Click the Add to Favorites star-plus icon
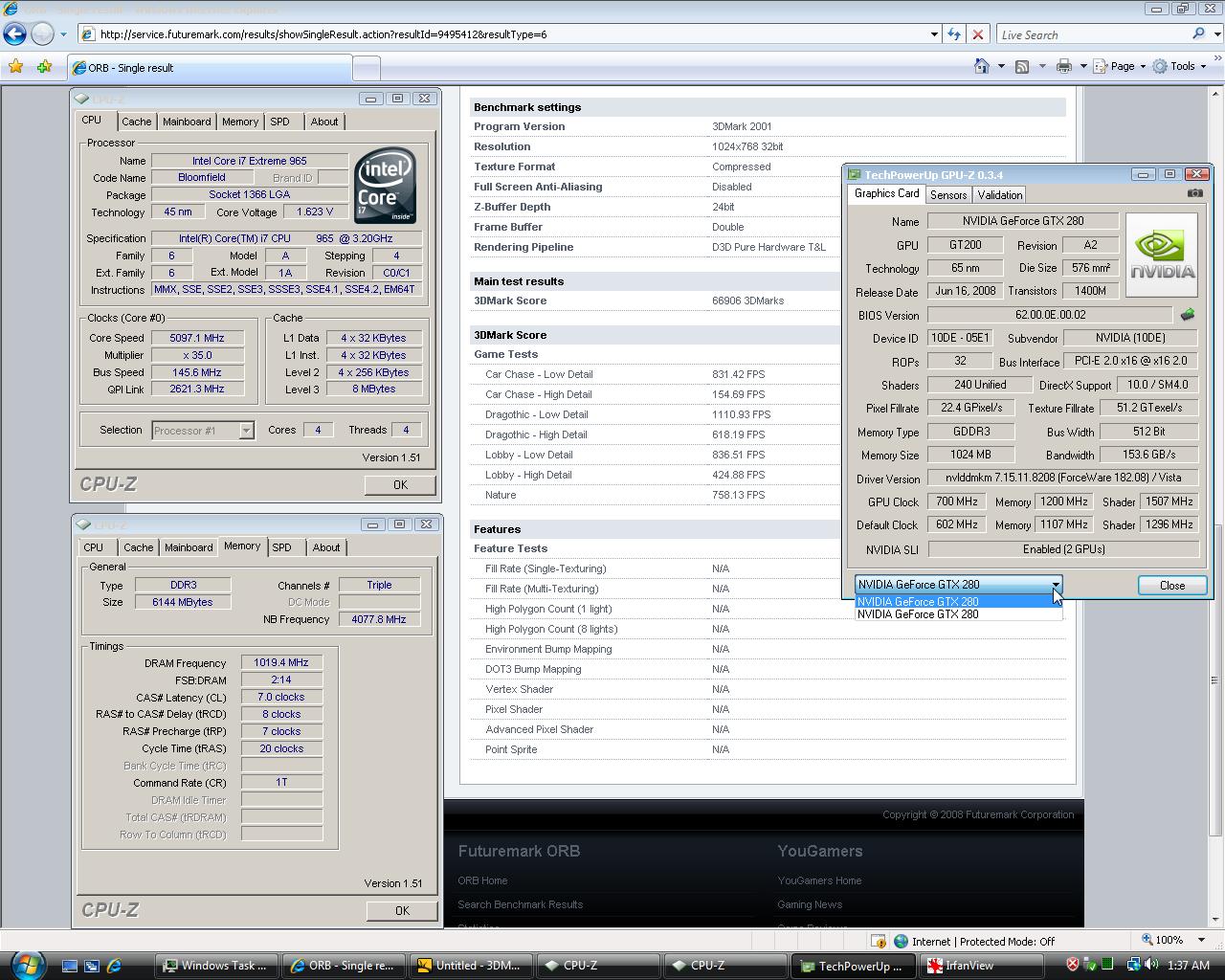 [x=44, y=67]
